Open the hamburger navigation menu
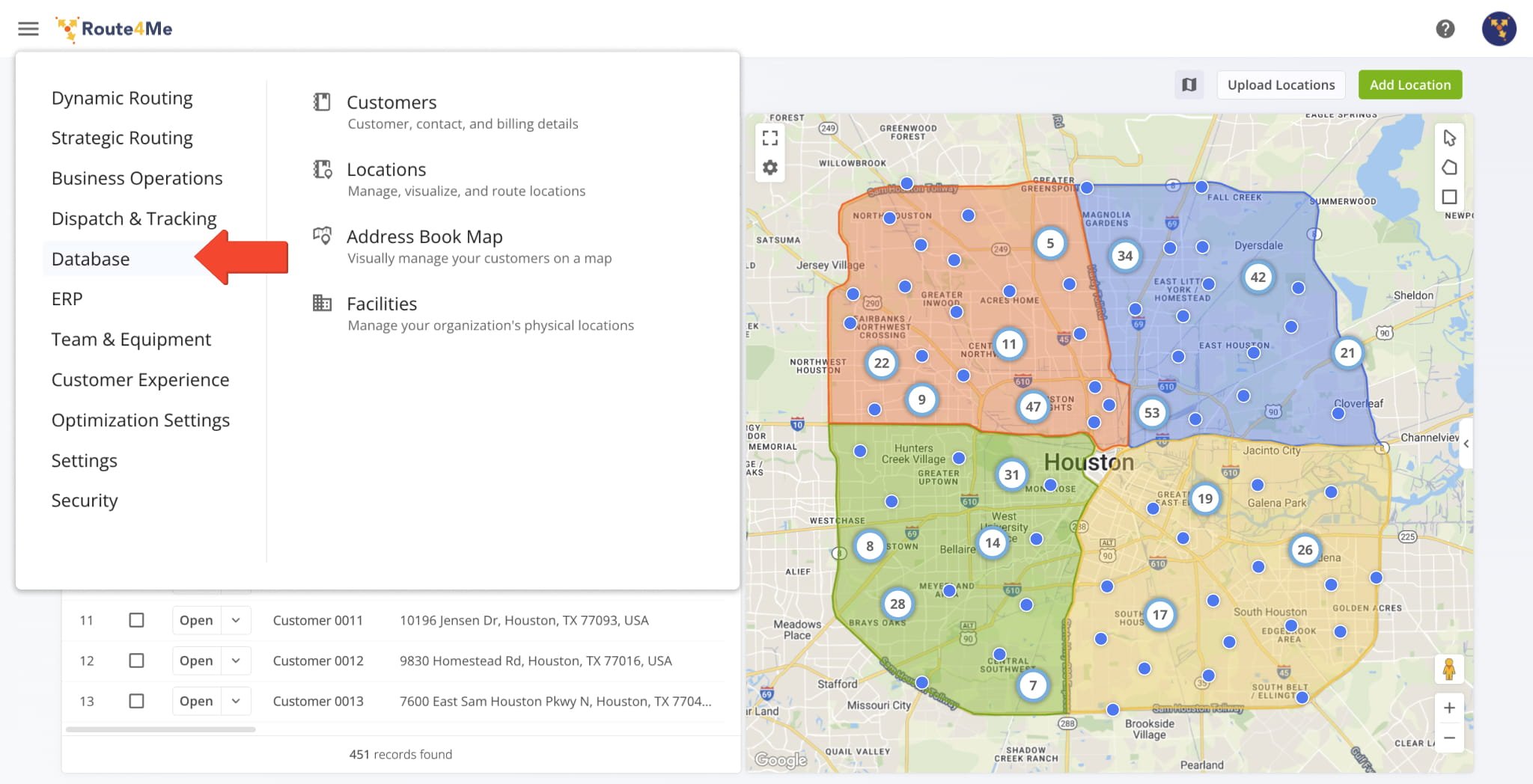The width and height of the screenshot is (1533, 784). (x=28, y=29)
